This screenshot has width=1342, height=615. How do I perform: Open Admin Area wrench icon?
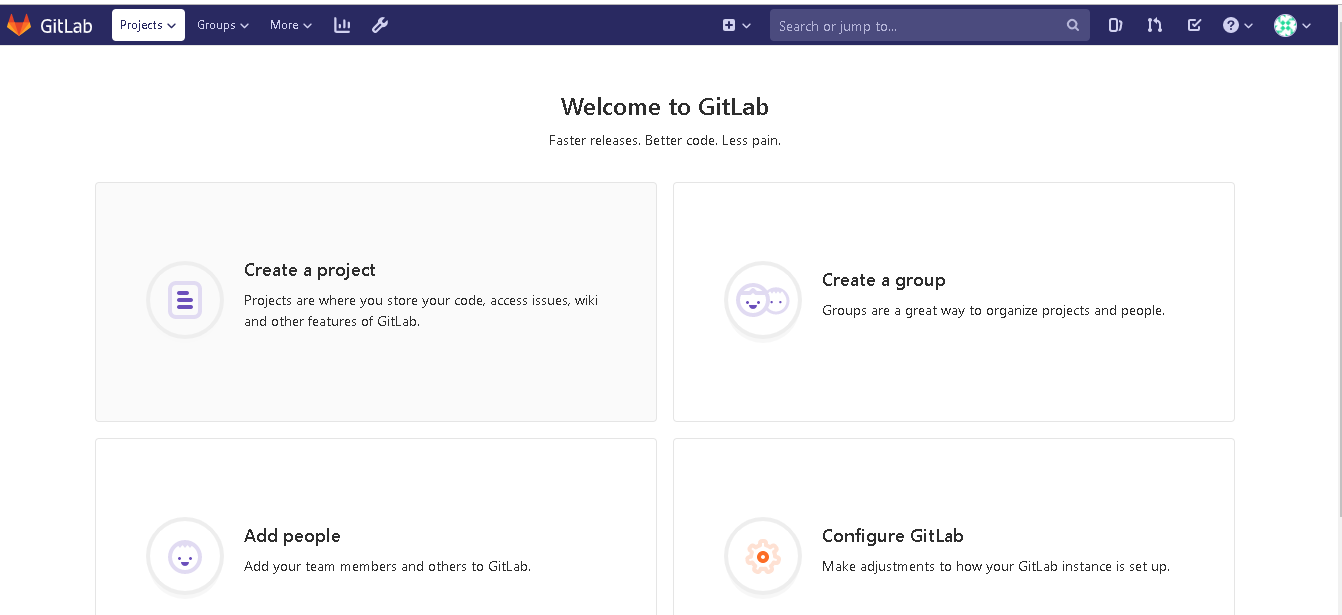(380, 25)
